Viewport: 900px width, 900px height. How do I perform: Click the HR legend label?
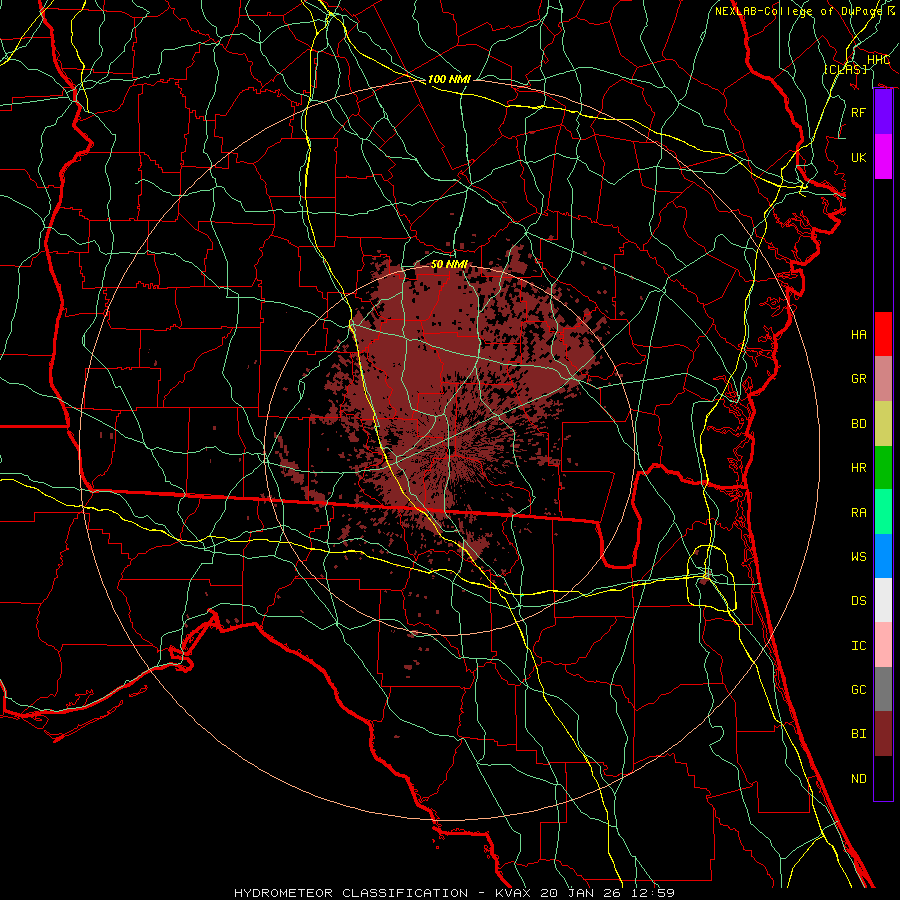(859, 468)
